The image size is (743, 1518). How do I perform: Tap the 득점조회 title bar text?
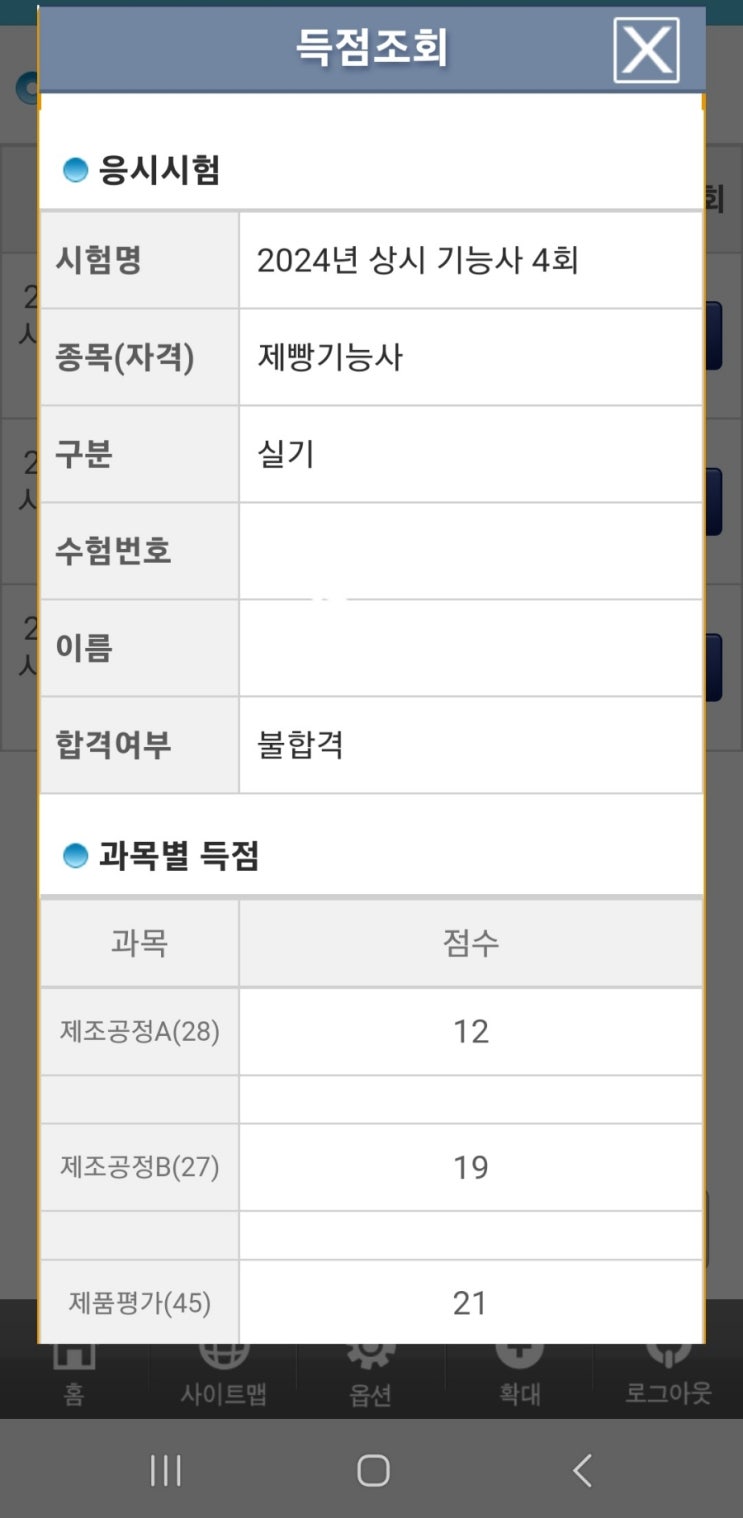pyautogui.click(x=371, y=48)
